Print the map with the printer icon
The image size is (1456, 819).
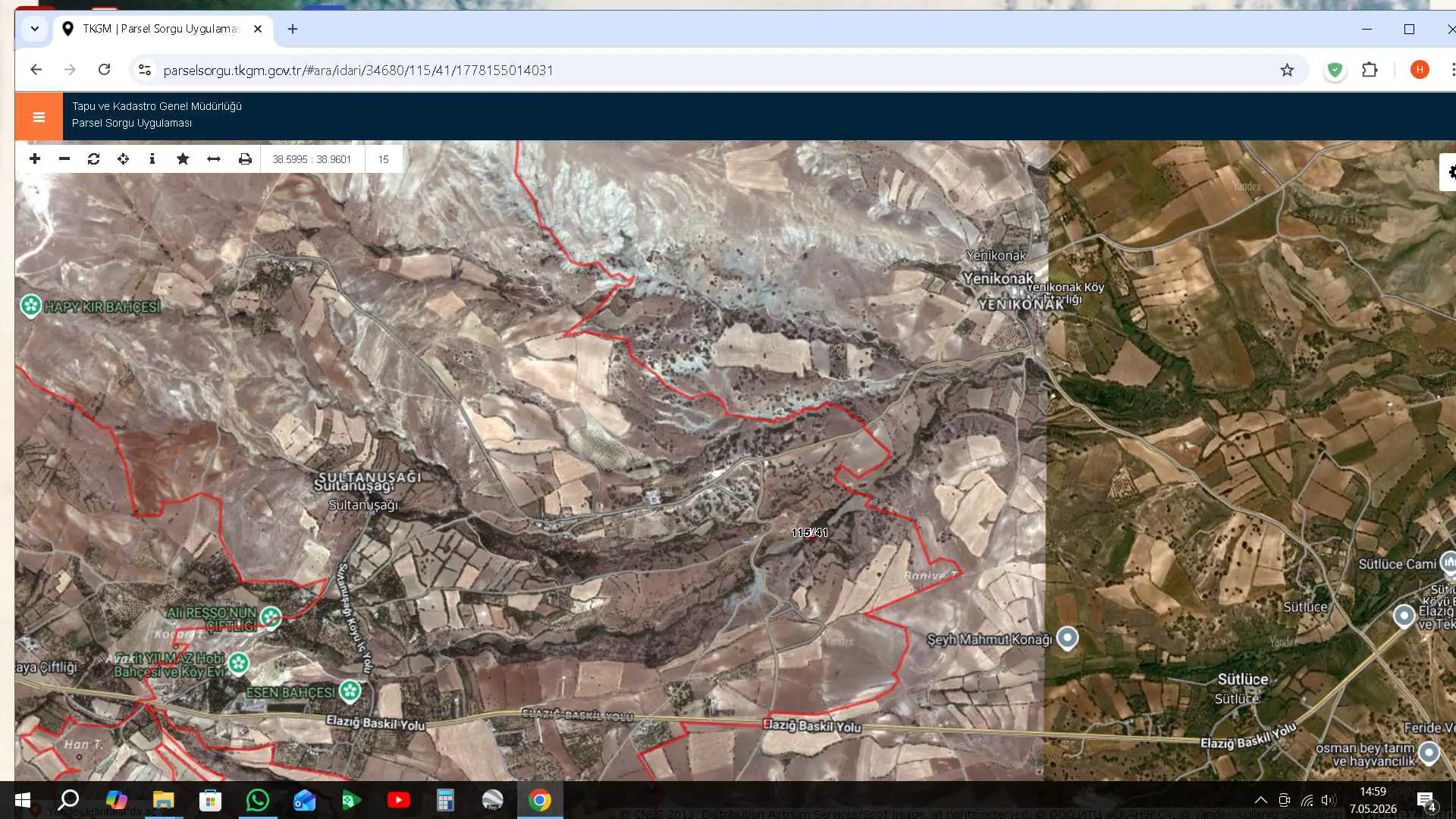[x=245, y=159]
